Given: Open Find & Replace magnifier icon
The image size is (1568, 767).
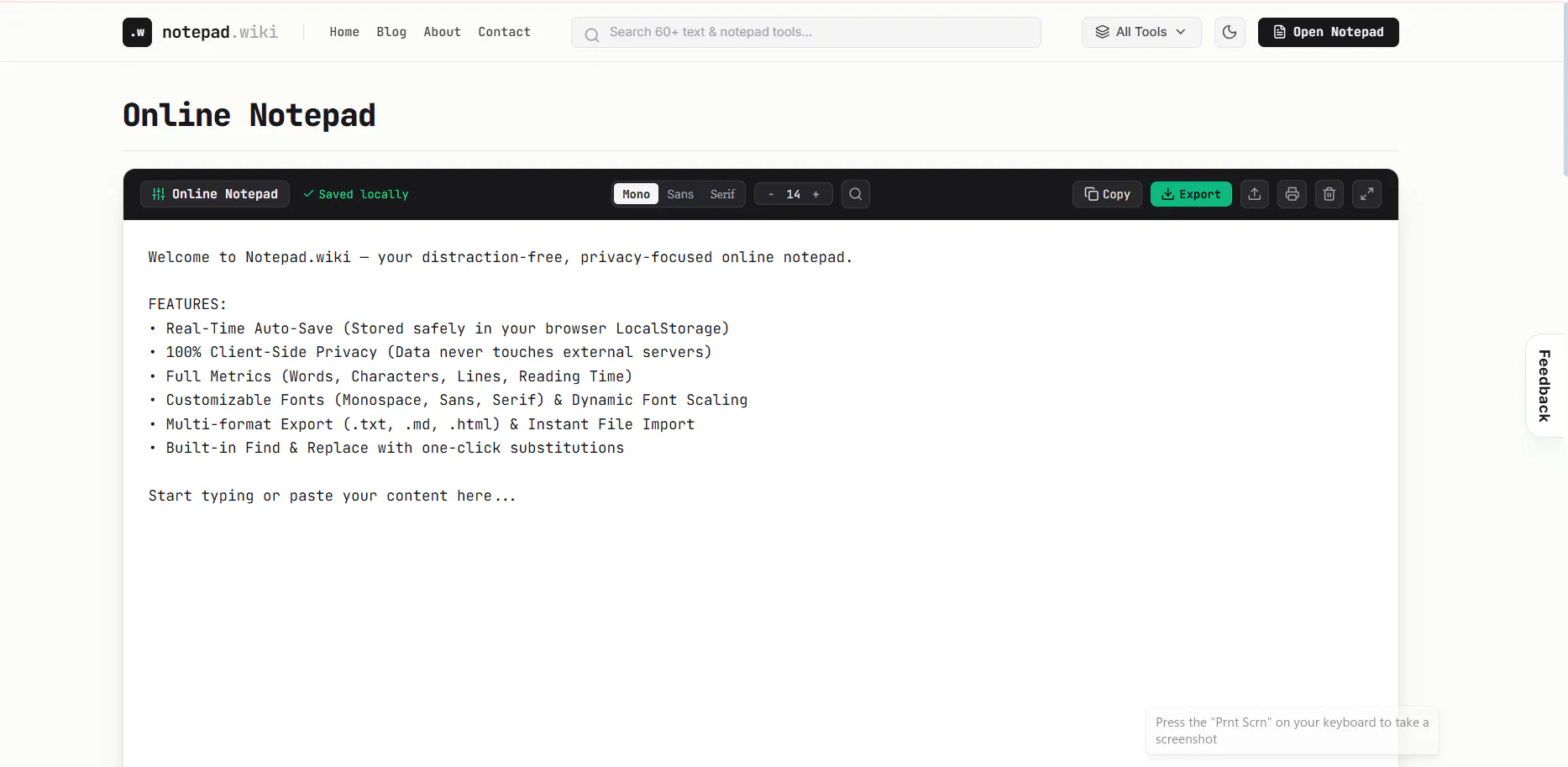Looking at the screenshot, I should click(855, 194).
